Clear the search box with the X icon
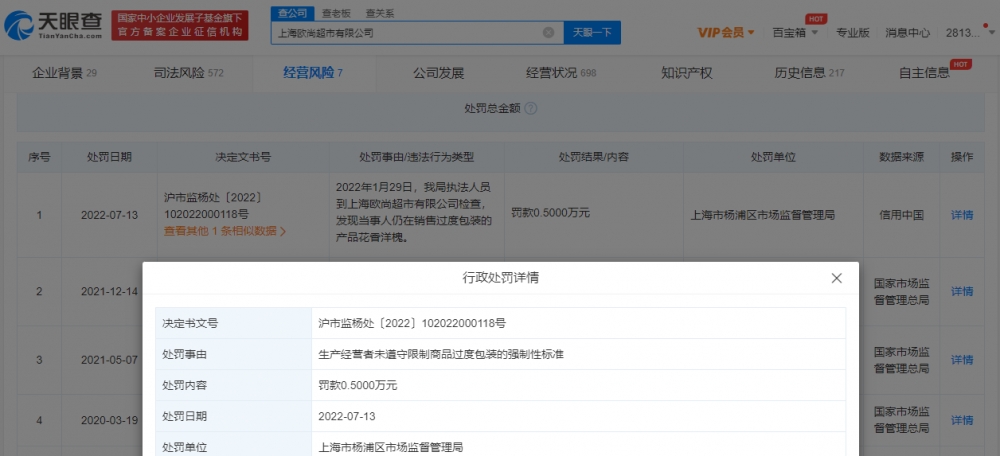The width and height of the screenshot is (1000, 456). [548, 33]
